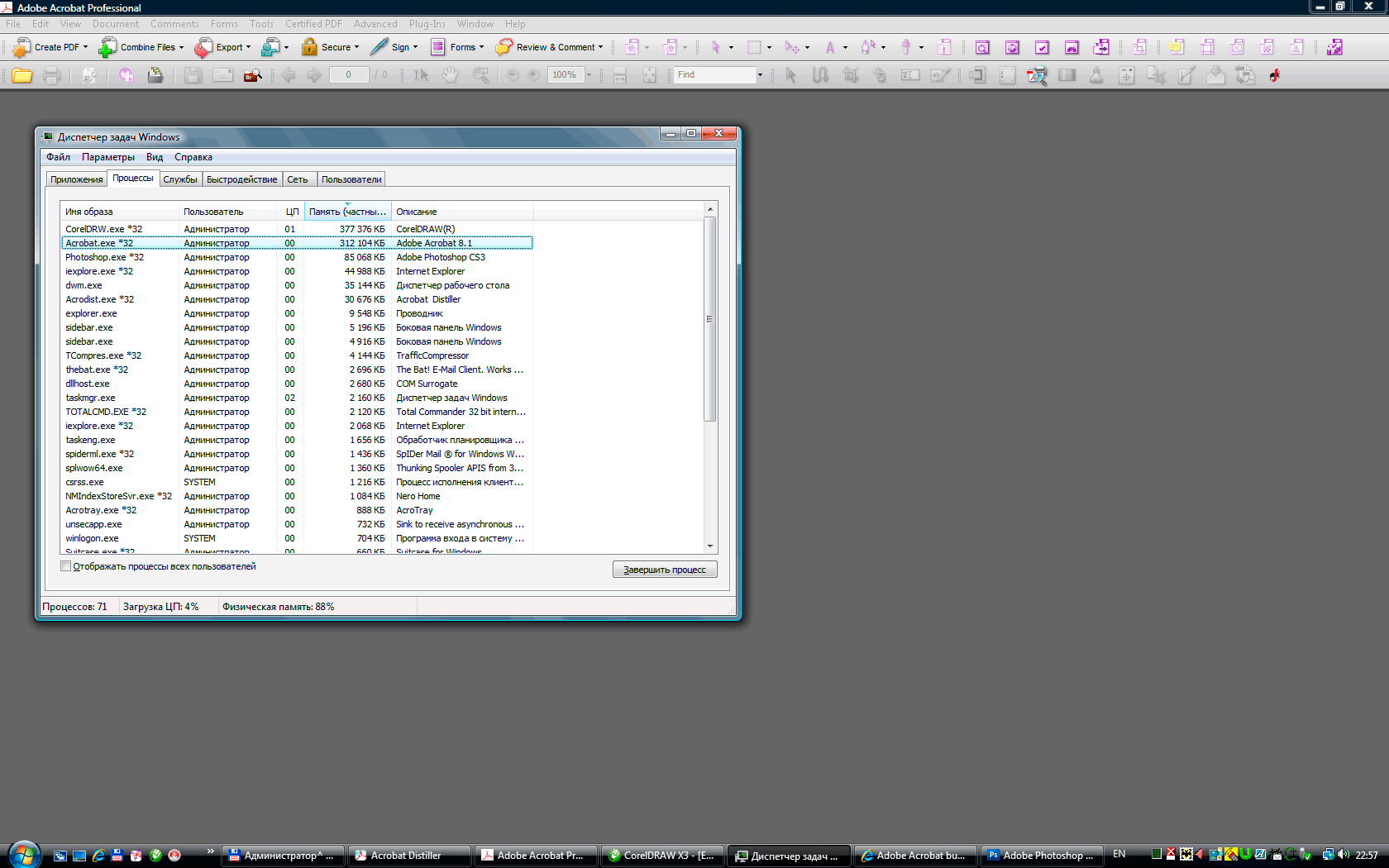Viewport: 1389px width, 868px height.
Task: Open the Сеть tab
Action: [x=298, y=179]
